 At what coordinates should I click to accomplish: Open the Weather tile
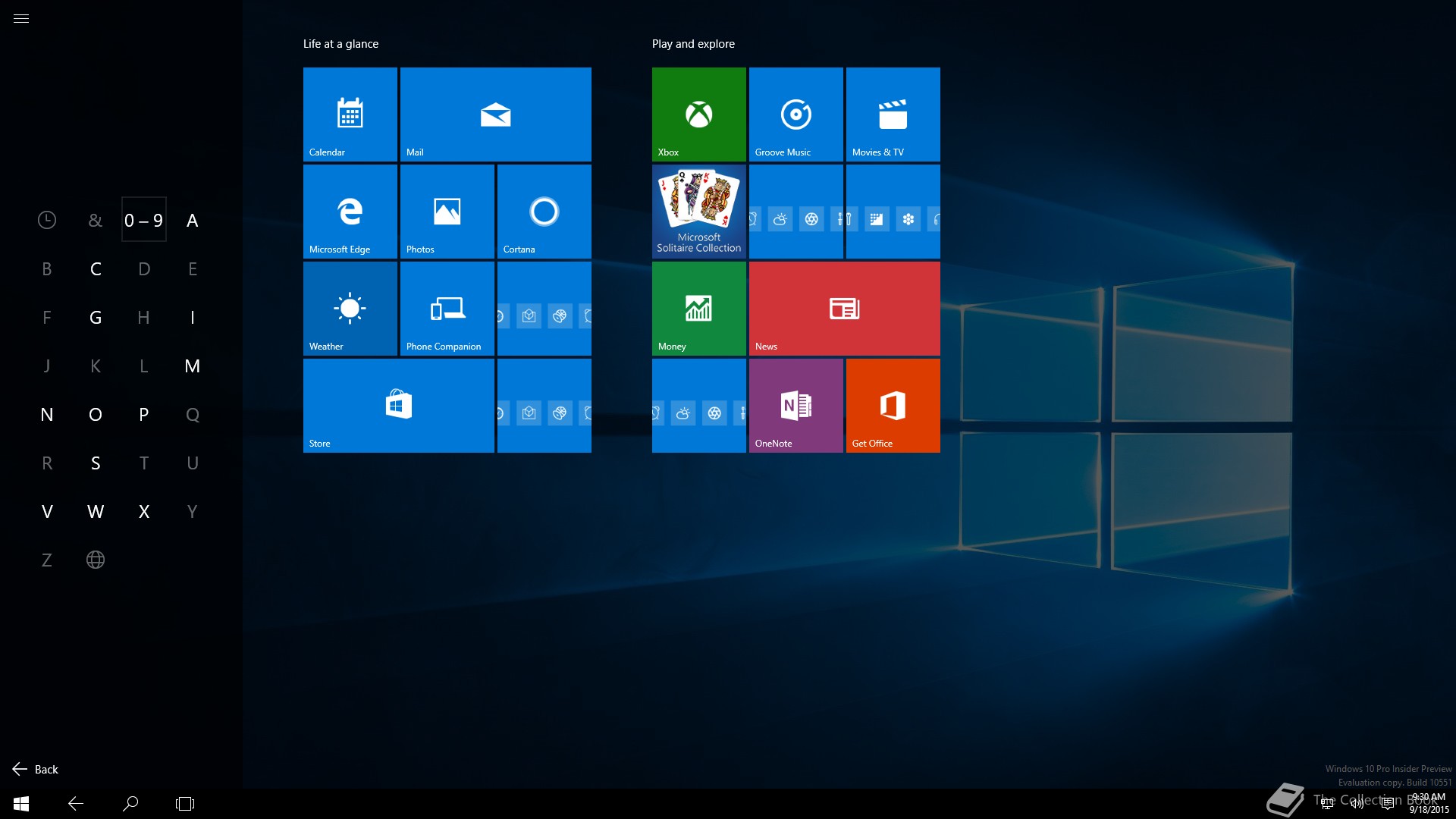(350, 309)
